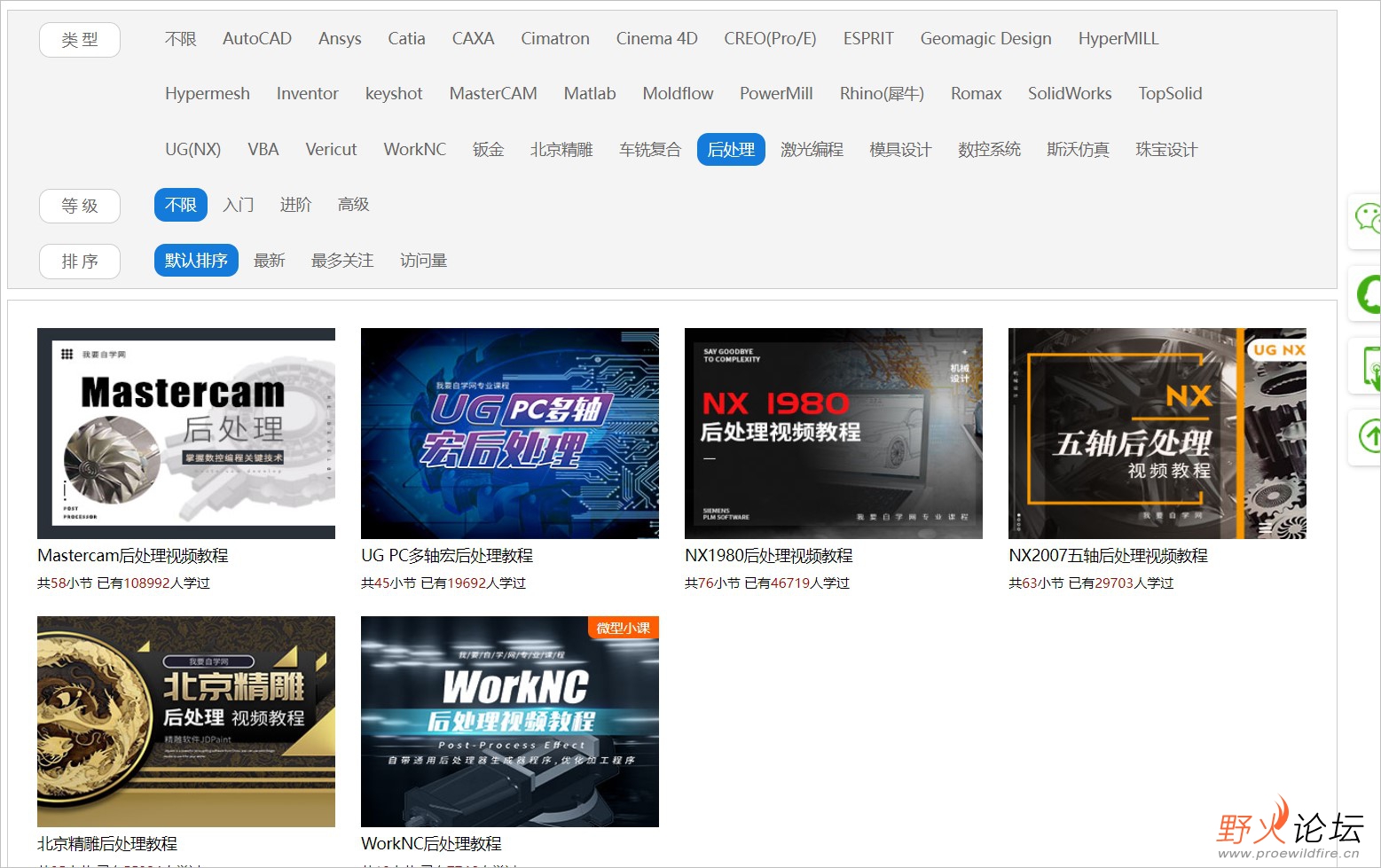Open NX 1980 后处理 course thumbnail
The height and width of the screenshot is (868, 1381).
(834, 434)
